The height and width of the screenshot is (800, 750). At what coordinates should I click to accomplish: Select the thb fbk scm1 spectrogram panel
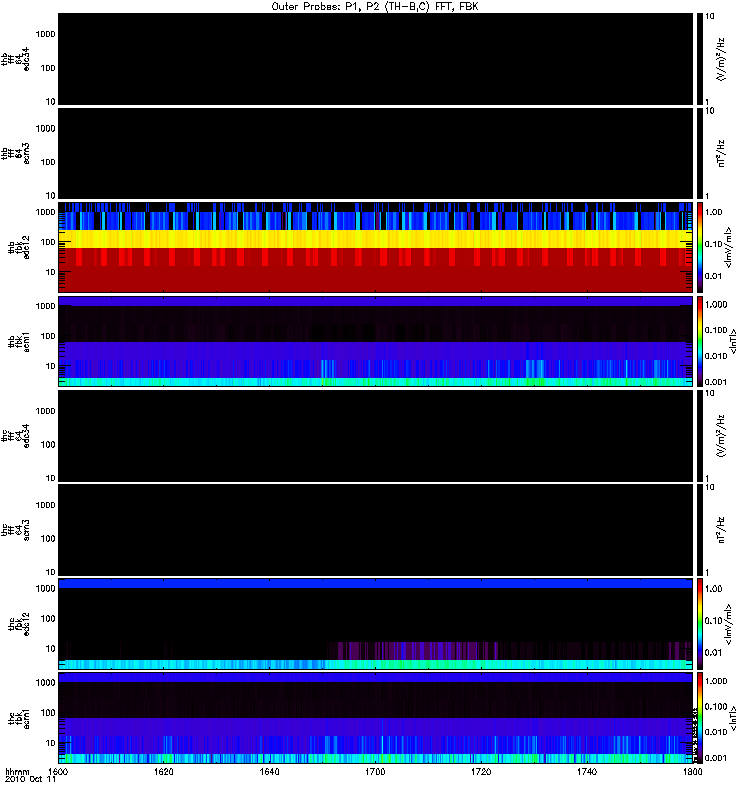pos(376,341)
